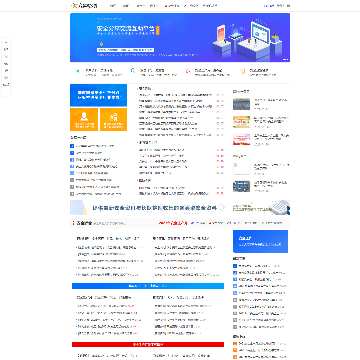Open the red feature icon below the banner
This screenshot has width=360, height=360.
point(188,71)
